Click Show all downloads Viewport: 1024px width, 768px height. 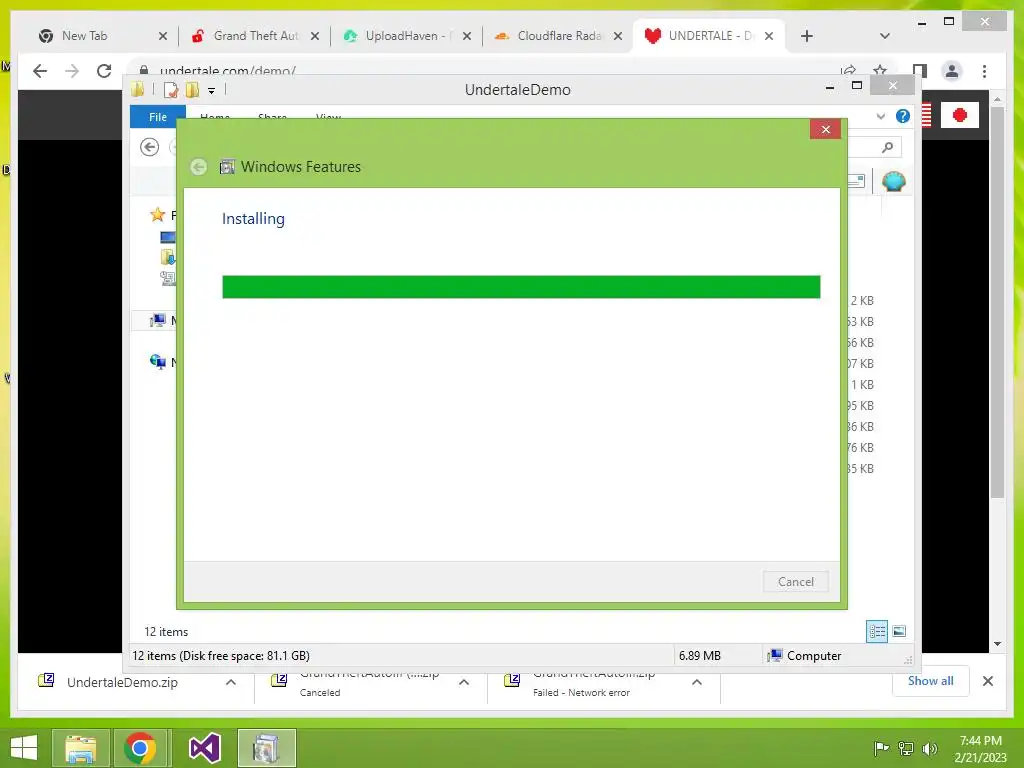[x=930, y=680]
